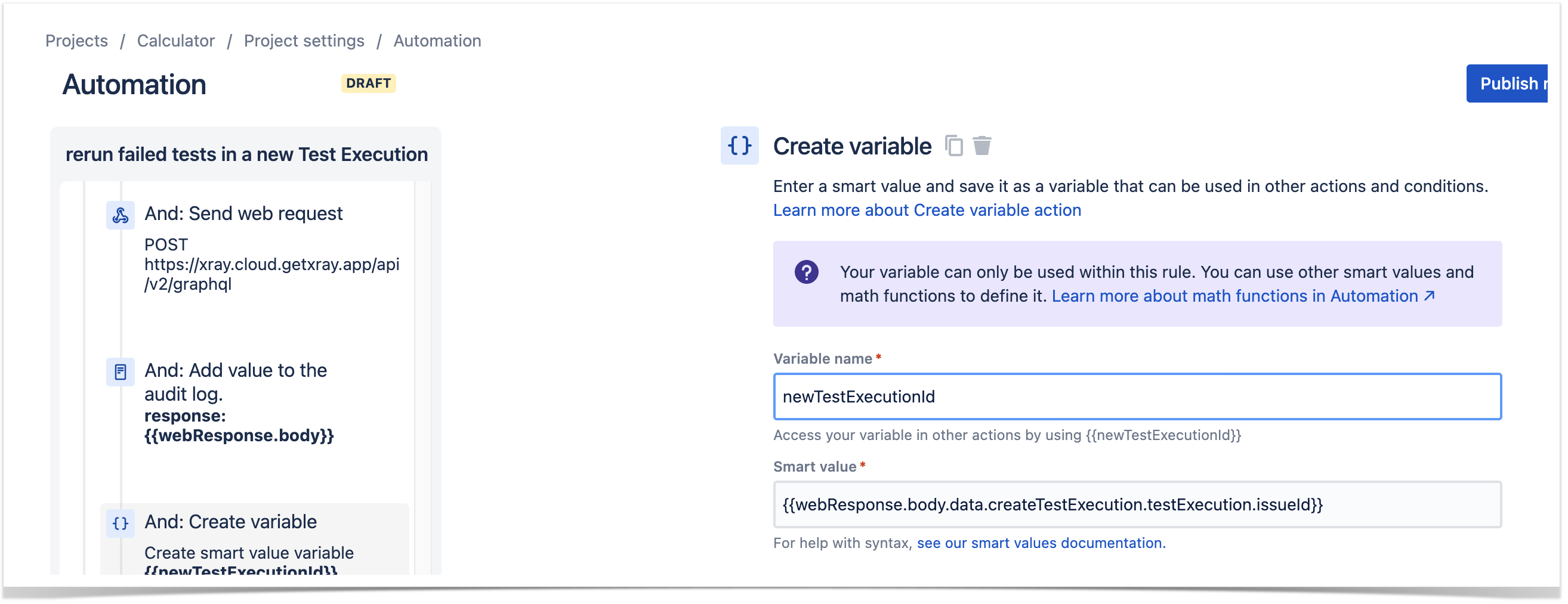
Task: Click the rule name rerun failed tests in a new Test Execution
Action: pyautogui.click(x=247, y=154)
